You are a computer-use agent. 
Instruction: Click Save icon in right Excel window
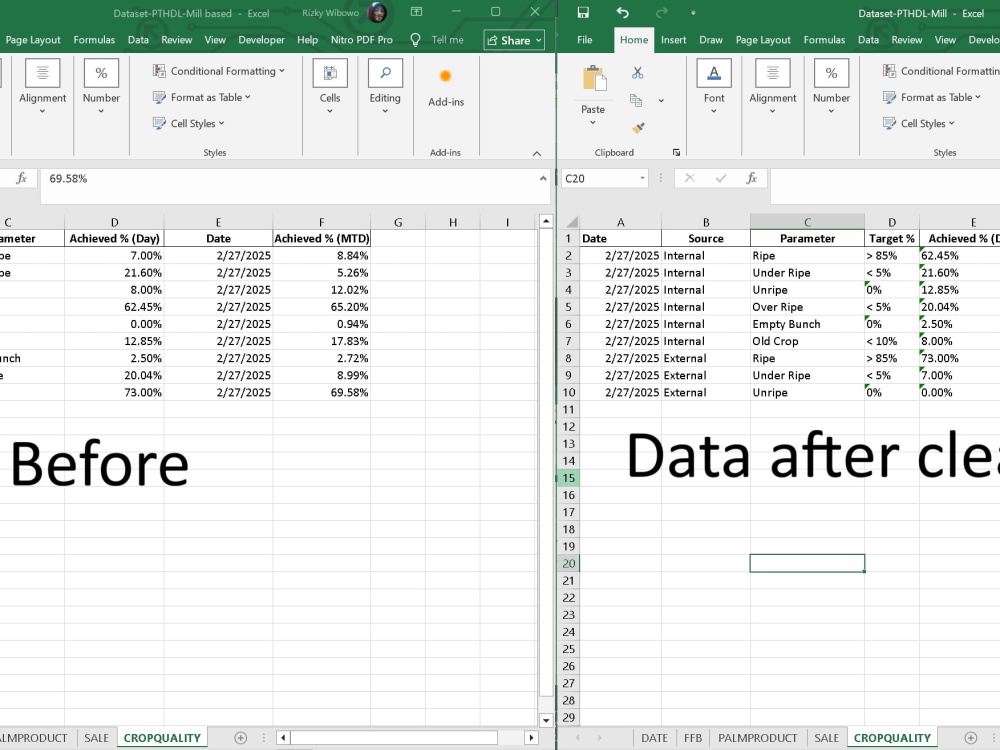(x=583, y=13)
